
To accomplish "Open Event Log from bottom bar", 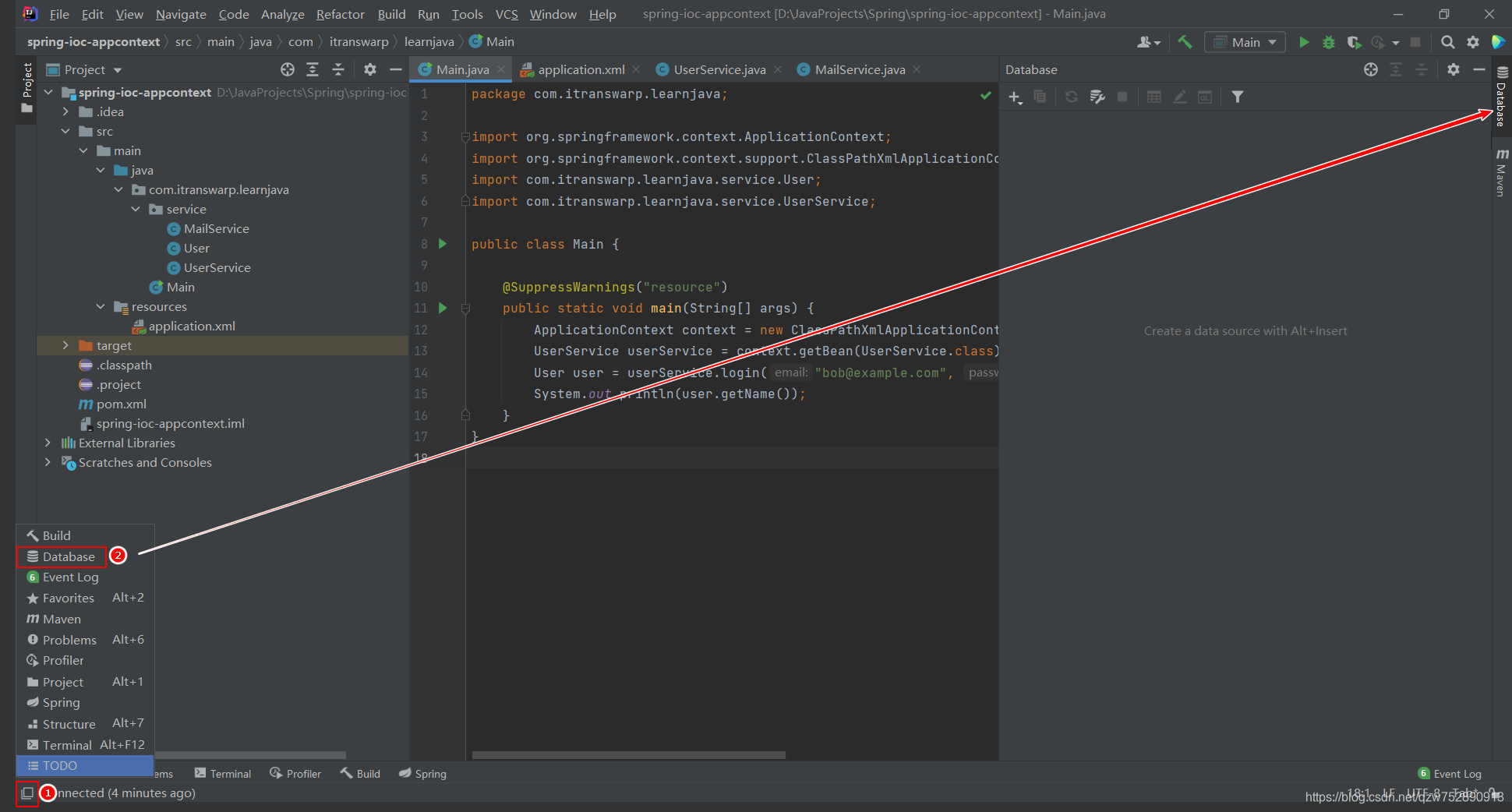I will 1450,774.
